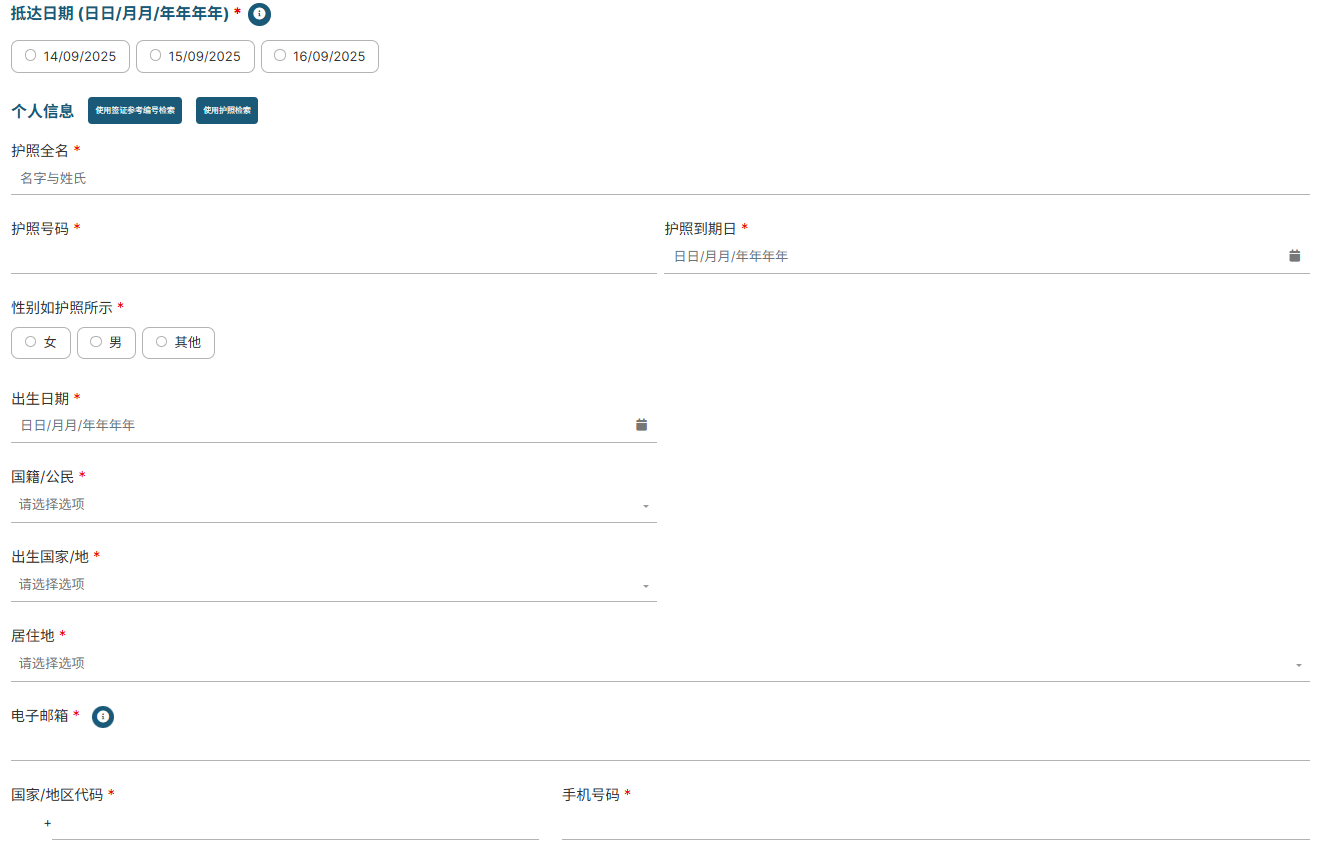Open the calendar icon for 护照到期日
Screen dimensions: 1321x852
1294,256
